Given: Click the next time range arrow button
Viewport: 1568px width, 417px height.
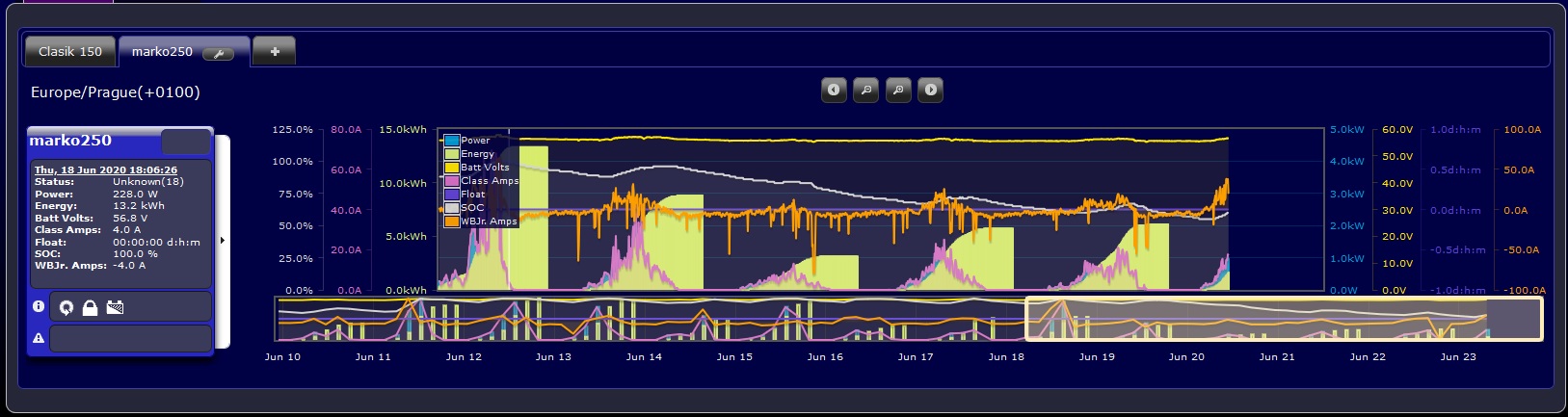Looking at the screenshot, I should 930,90.
